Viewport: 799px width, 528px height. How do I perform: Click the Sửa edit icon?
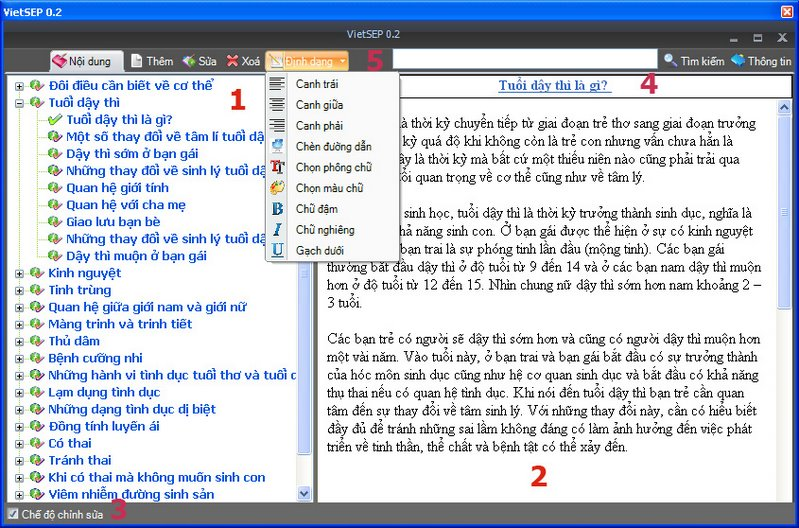coord(189,61)
